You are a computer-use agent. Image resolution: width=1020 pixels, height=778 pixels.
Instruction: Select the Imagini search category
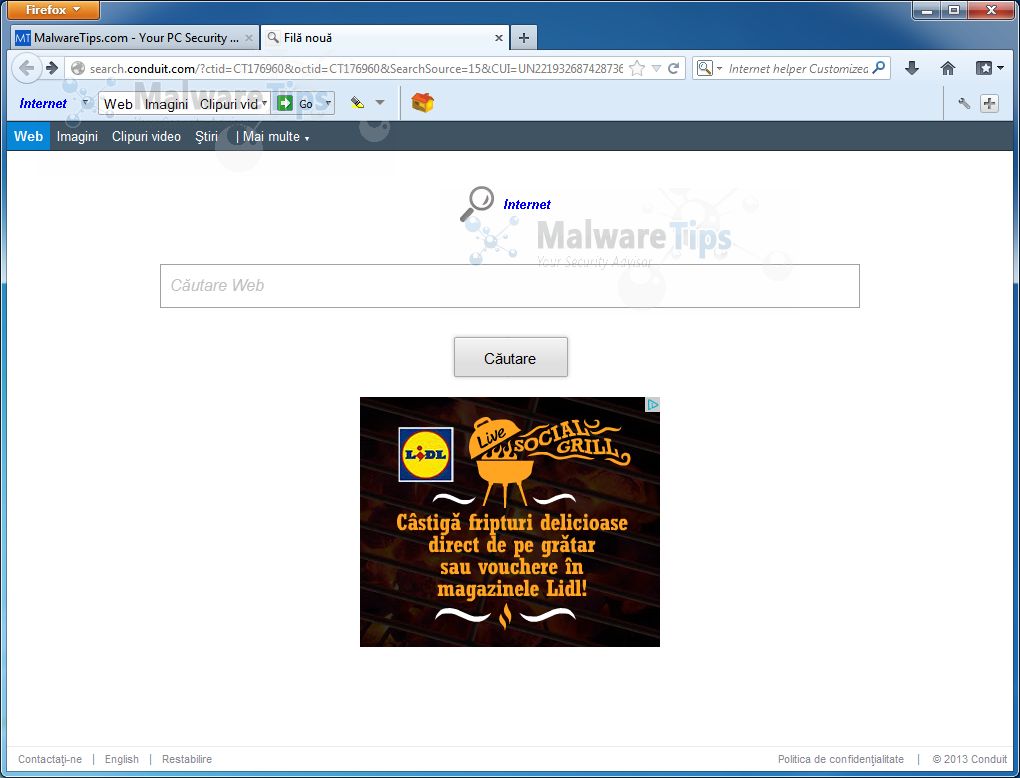click(77, 137)
